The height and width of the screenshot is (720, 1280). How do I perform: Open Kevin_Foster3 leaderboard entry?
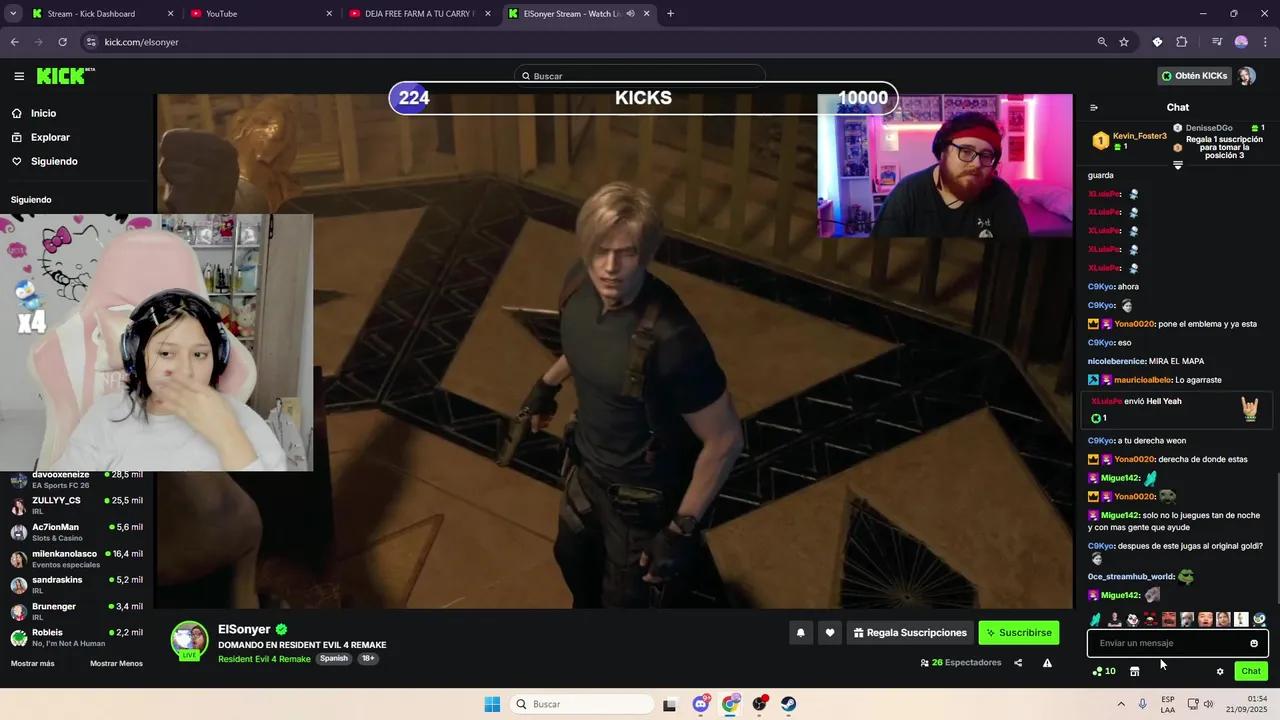[x=1129, y=141]
